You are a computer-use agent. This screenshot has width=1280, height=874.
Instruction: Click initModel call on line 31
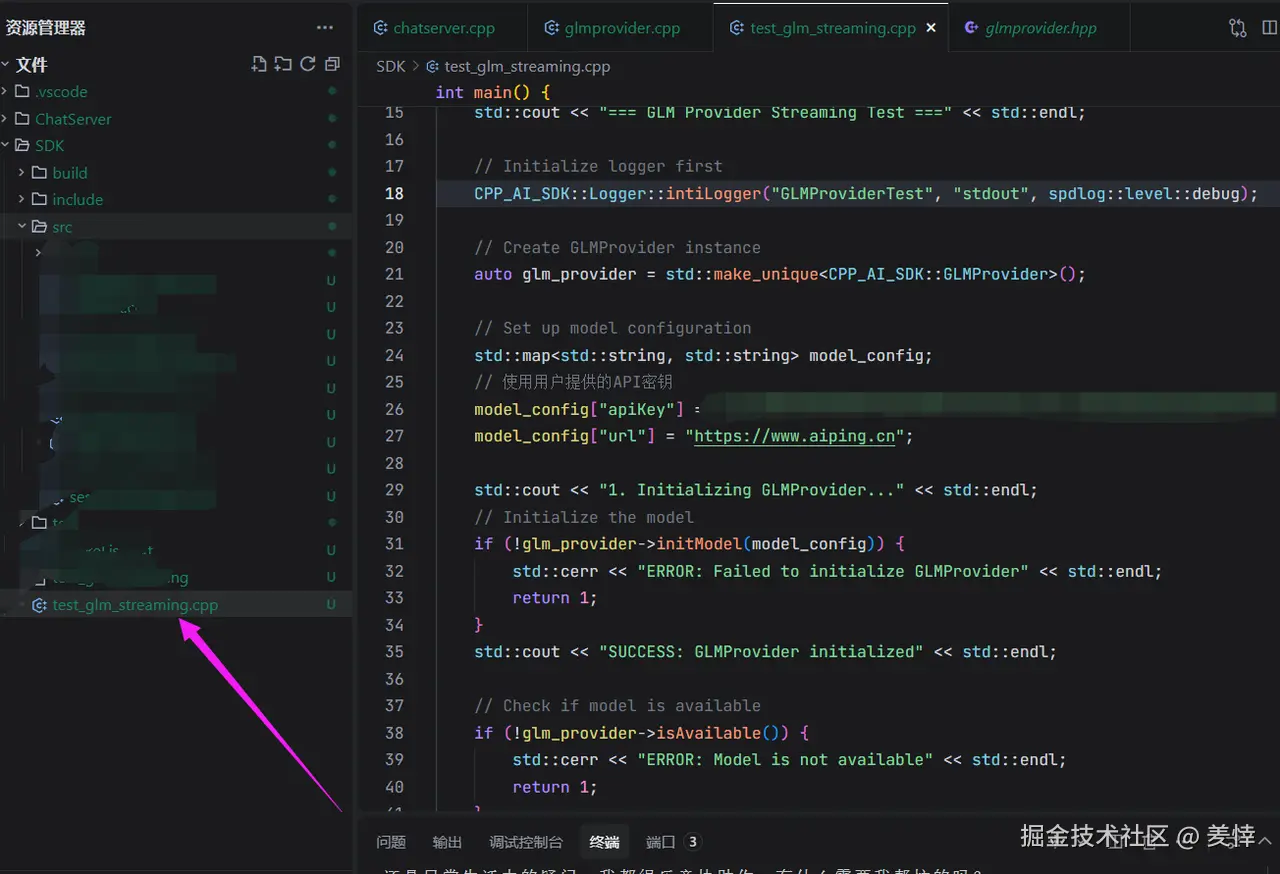[x=698, y=544]
